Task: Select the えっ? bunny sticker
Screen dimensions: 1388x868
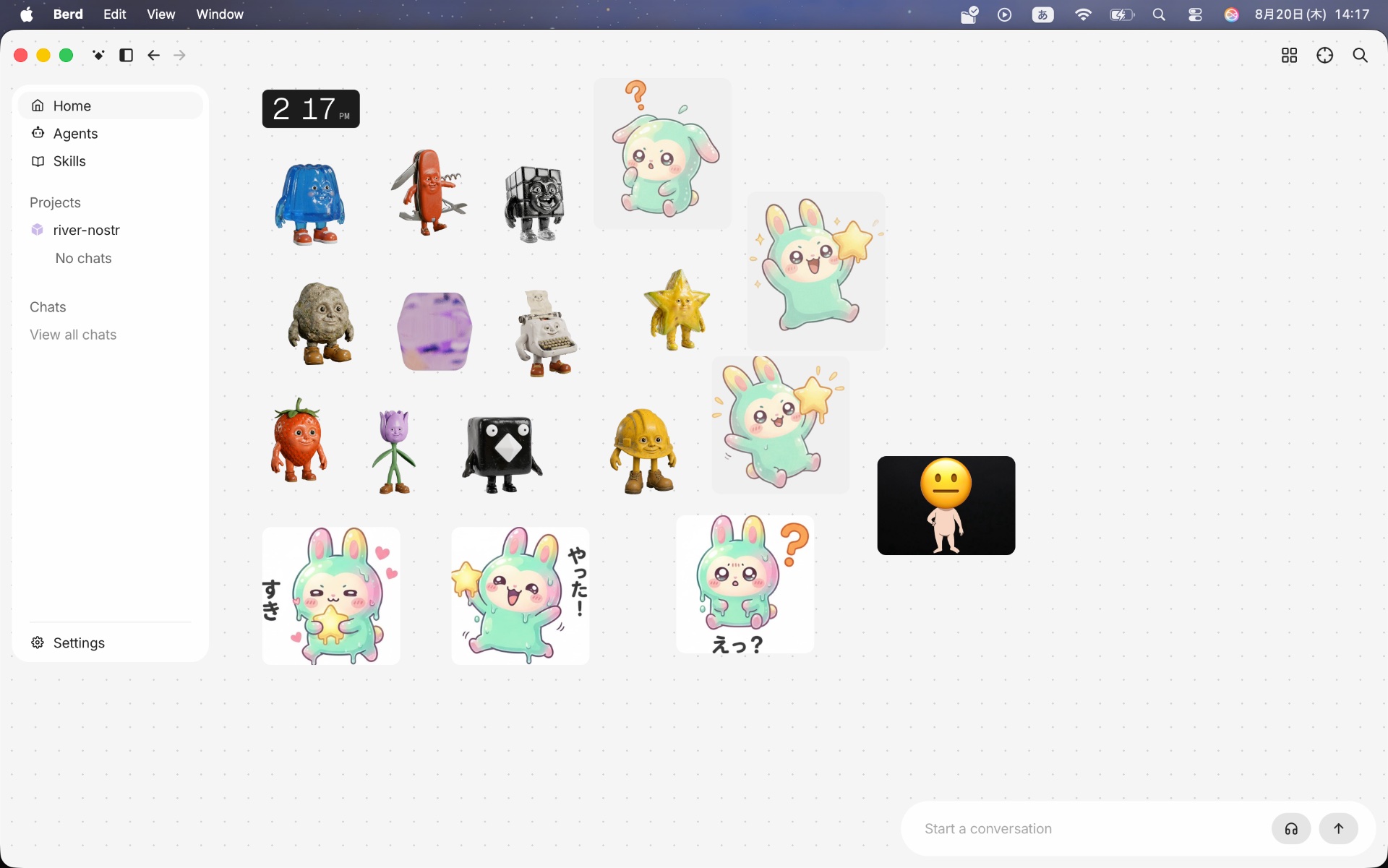Action: tap(745, 584)
